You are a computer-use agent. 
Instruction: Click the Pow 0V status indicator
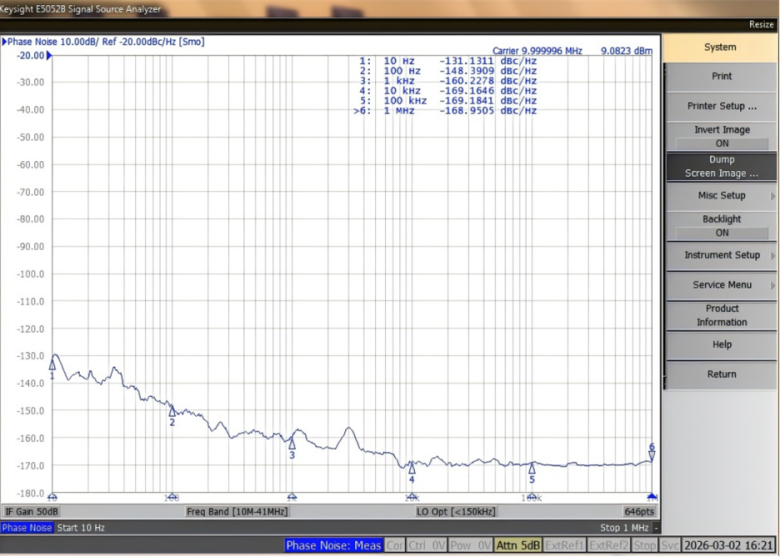coord(471,546)
